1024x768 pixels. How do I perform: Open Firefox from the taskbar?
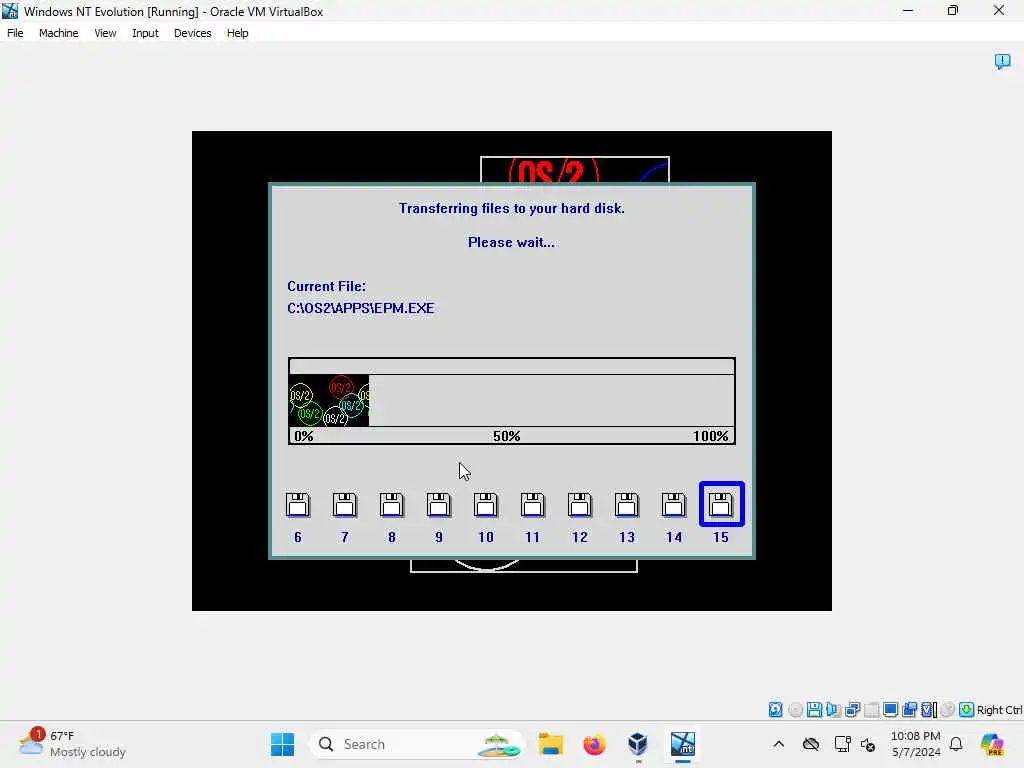(x=594, y=744)
